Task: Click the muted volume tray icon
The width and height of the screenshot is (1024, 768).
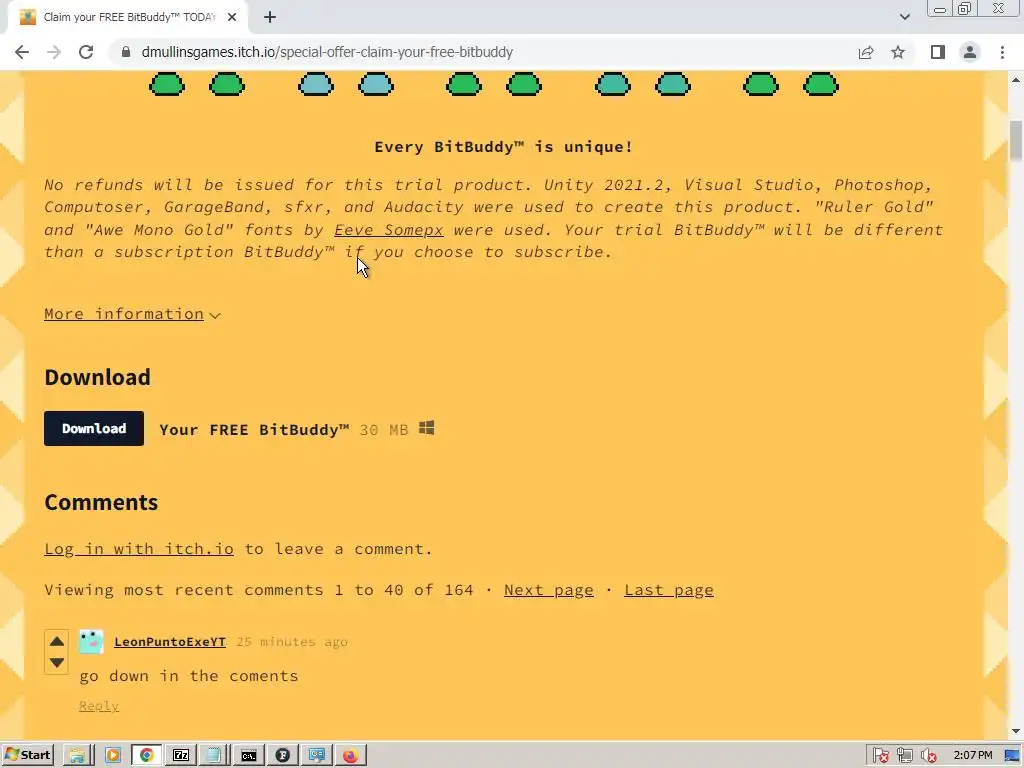Action: point(929,756)
